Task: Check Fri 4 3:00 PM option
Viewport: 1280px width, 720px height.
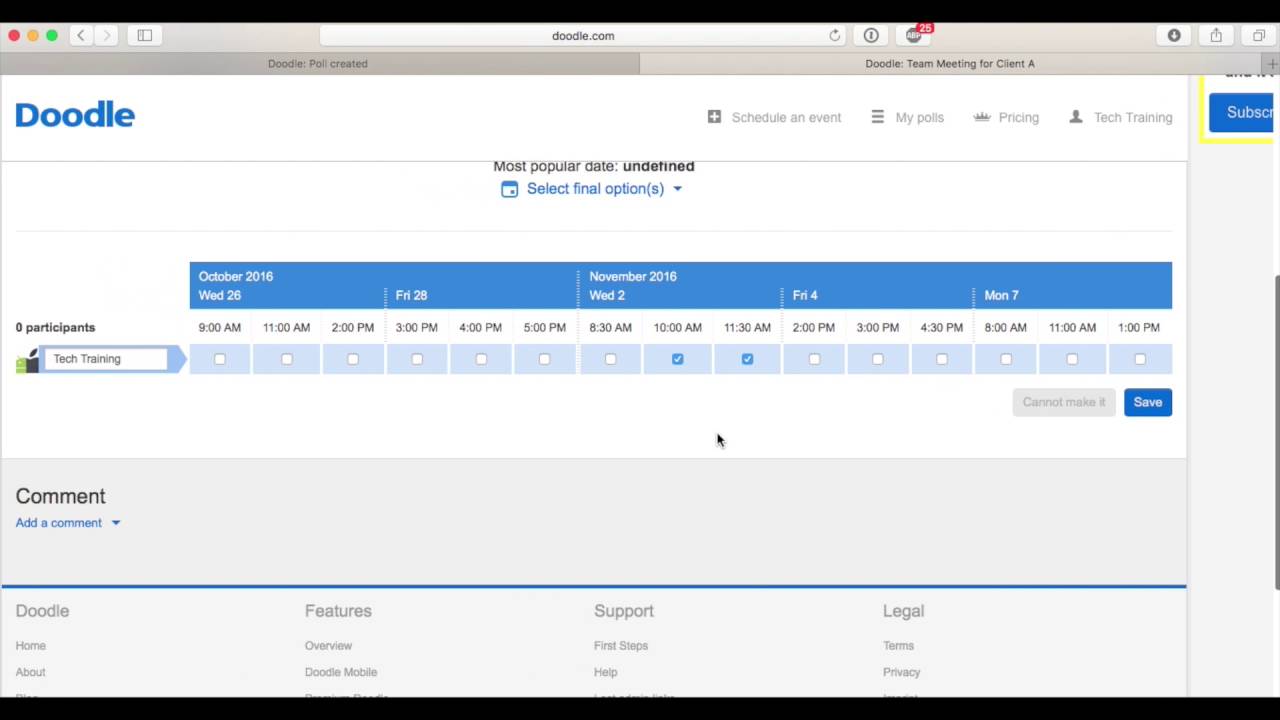Action: 878,359
